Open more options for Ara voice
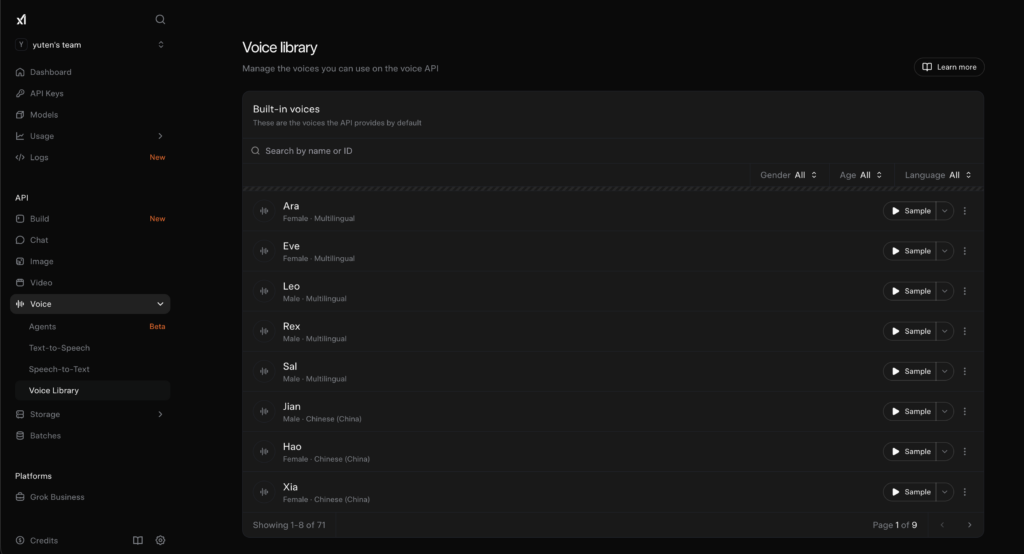The width and height of the screenshot is (1024, 554). tap(965, 211)
